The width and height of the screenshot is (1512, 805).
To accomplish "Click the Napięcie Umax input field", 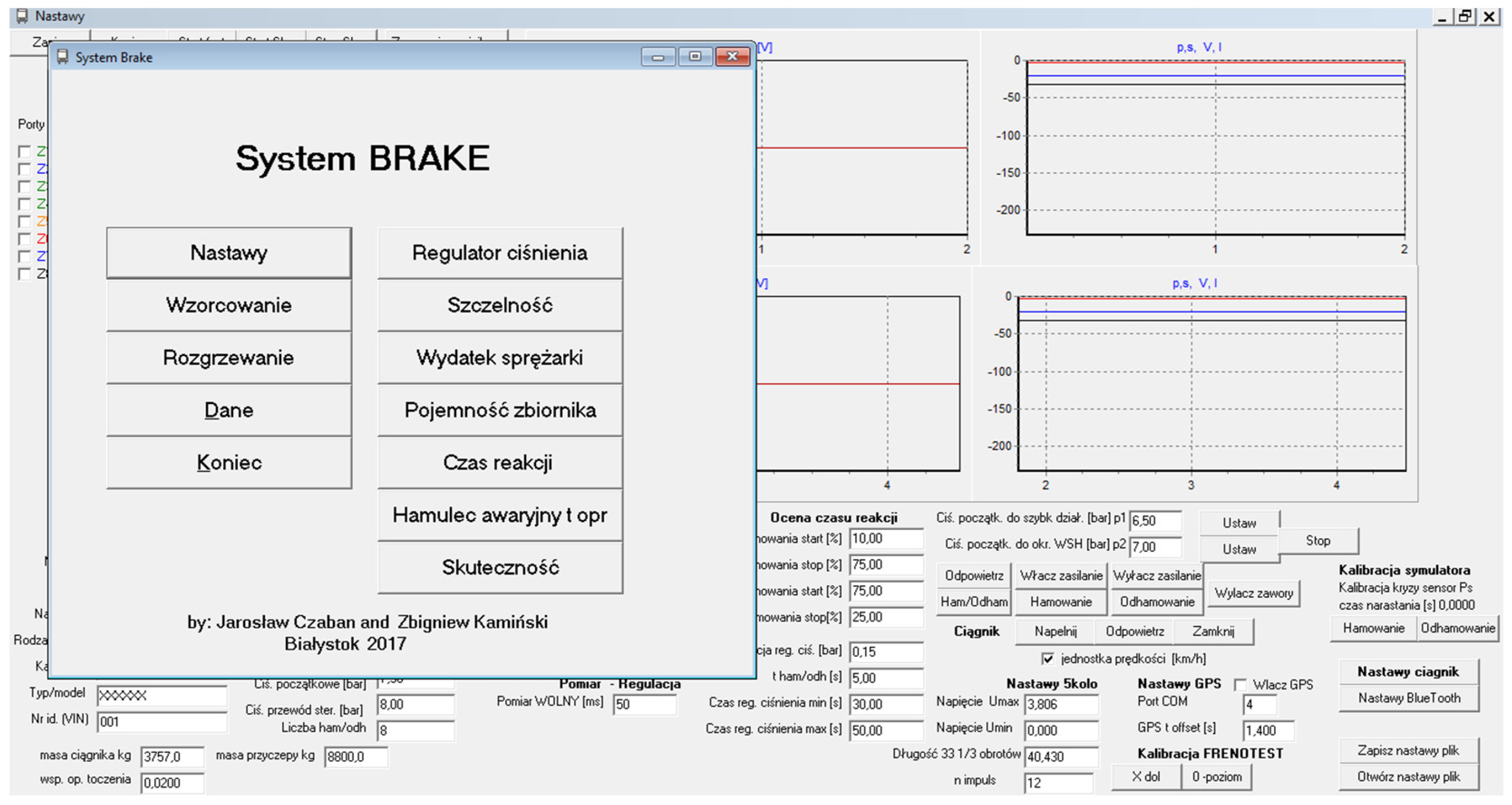I will 1061,704.
